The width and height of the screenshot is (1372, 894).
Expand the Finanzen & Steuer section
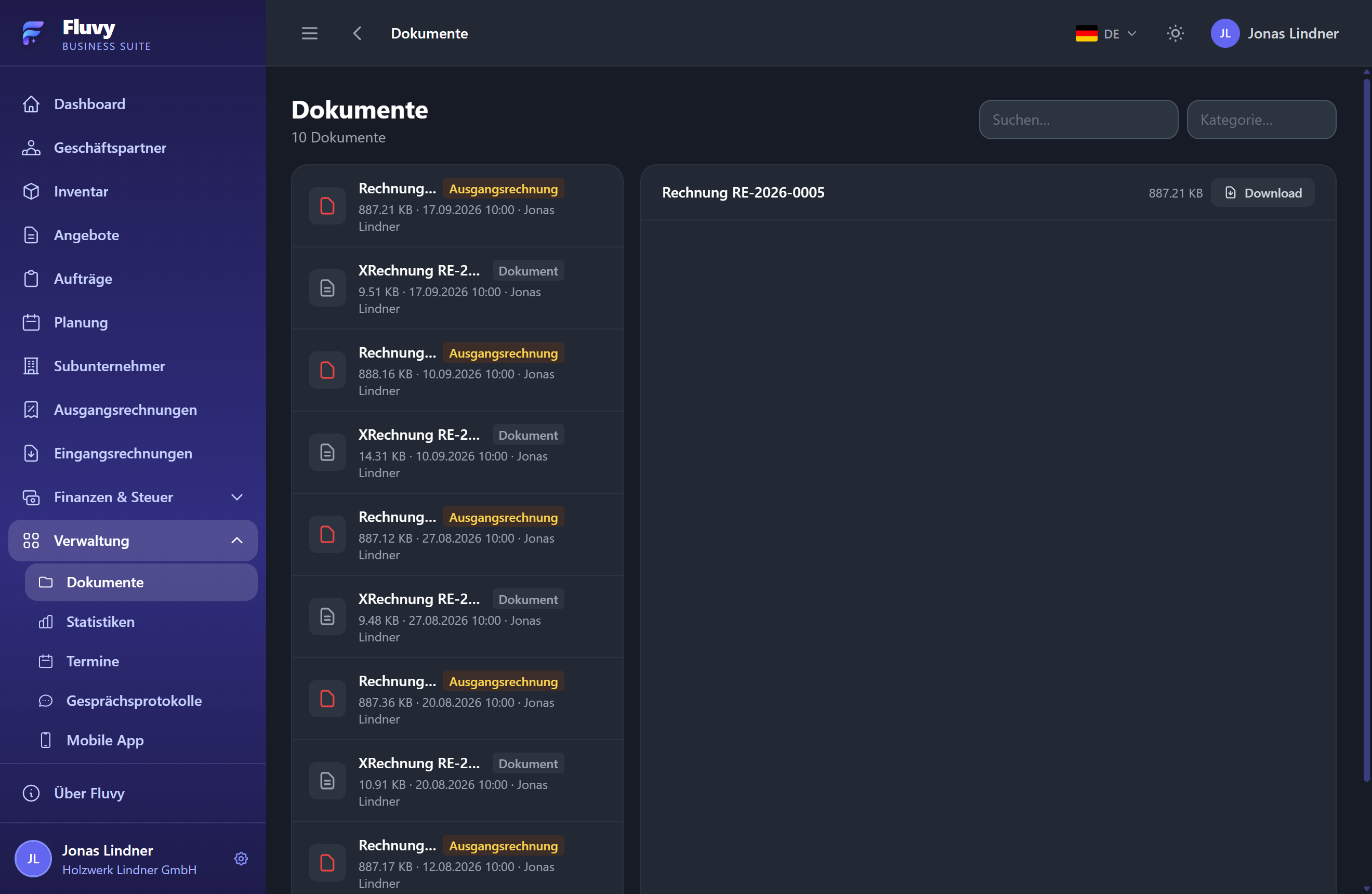click(x=133, y=497)
